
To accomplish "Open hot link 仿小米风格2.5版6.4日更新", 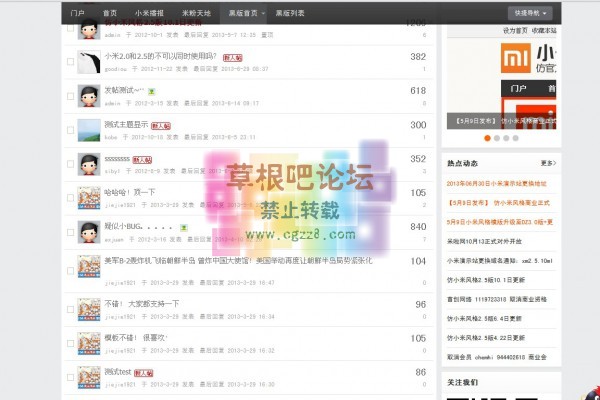I will (x=484, y=318).
